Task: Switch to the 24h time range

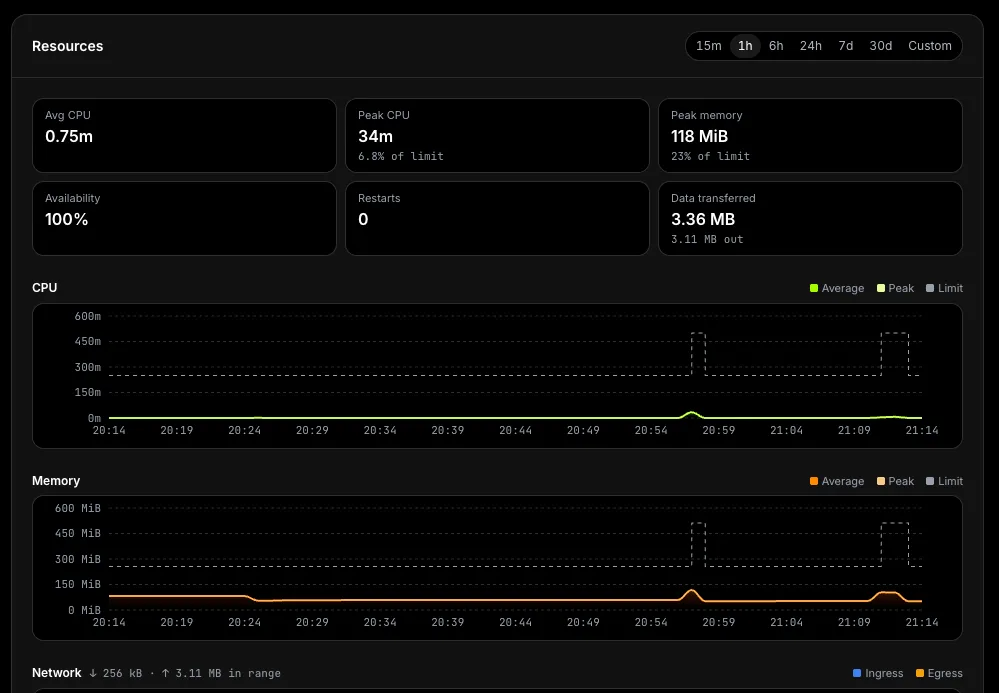Action: (810, 46)
